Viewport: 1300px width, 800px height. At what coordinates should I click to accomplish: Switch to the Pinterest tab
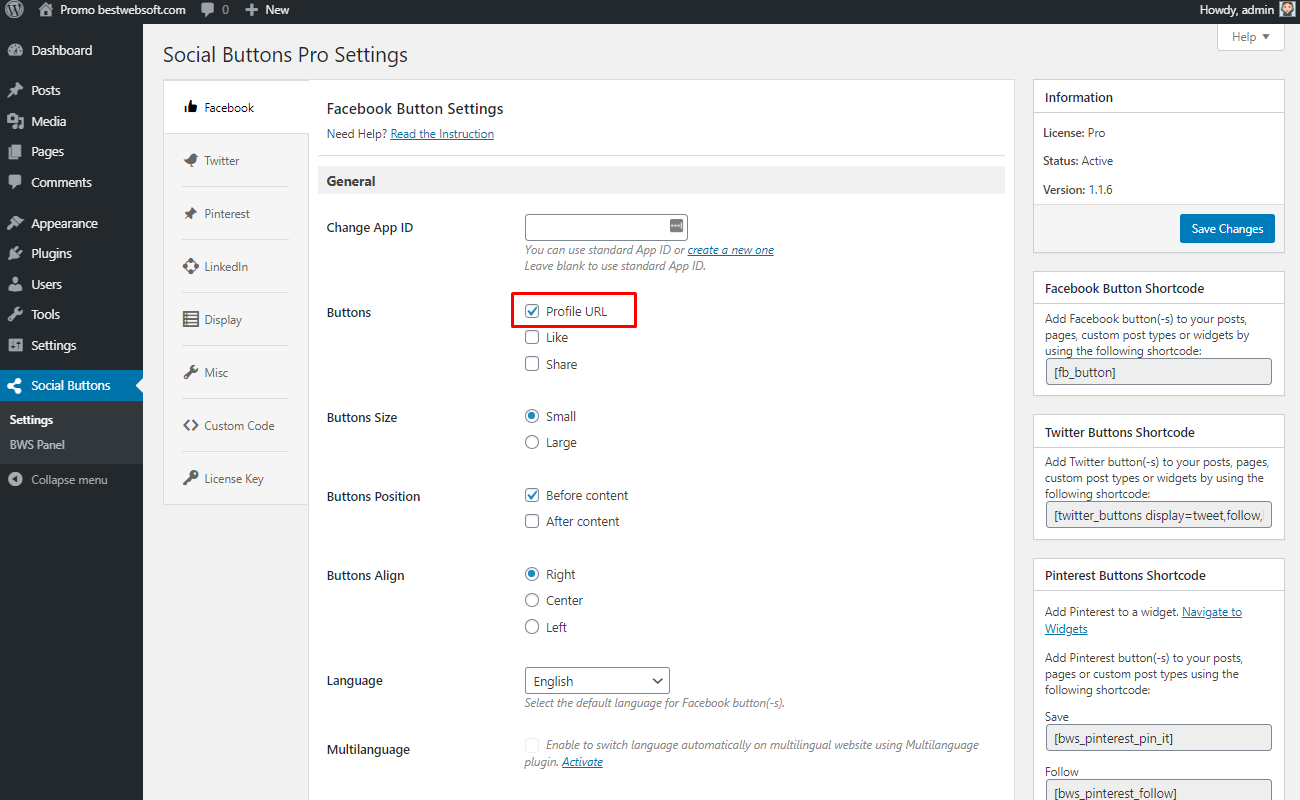236,213
